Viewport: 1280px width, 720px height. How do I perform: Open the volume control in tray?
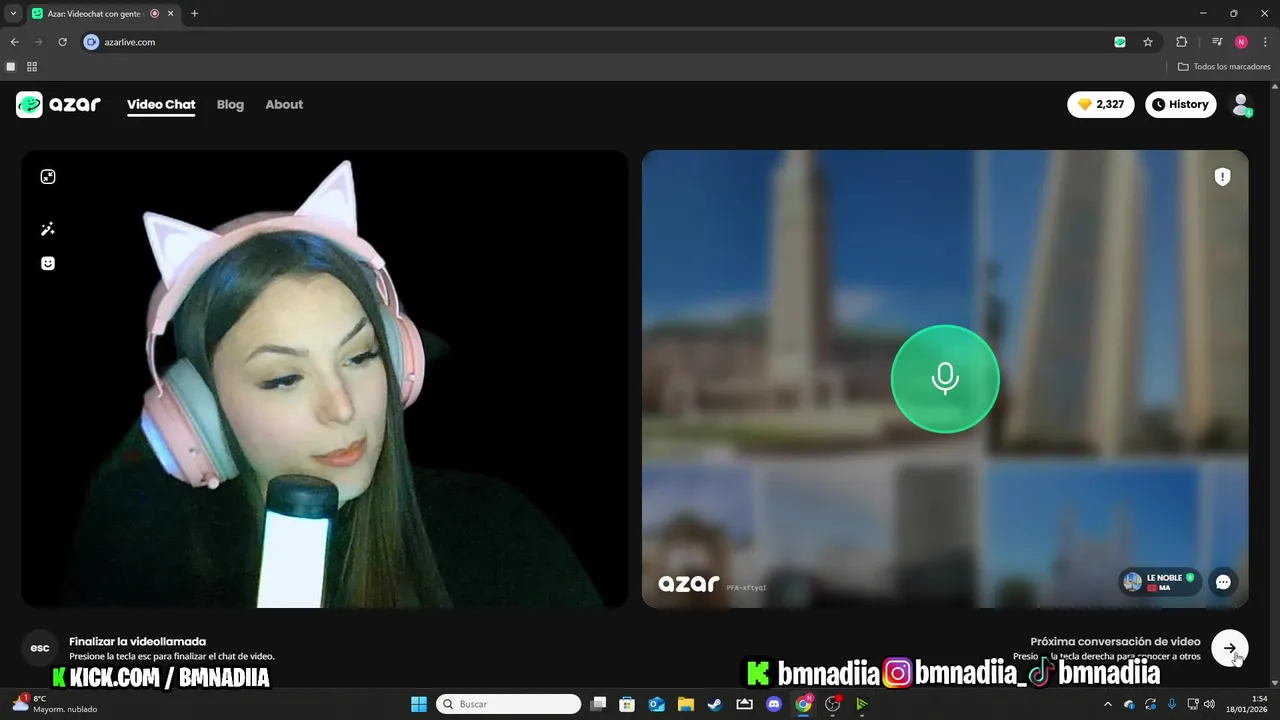click(1209, 704)
